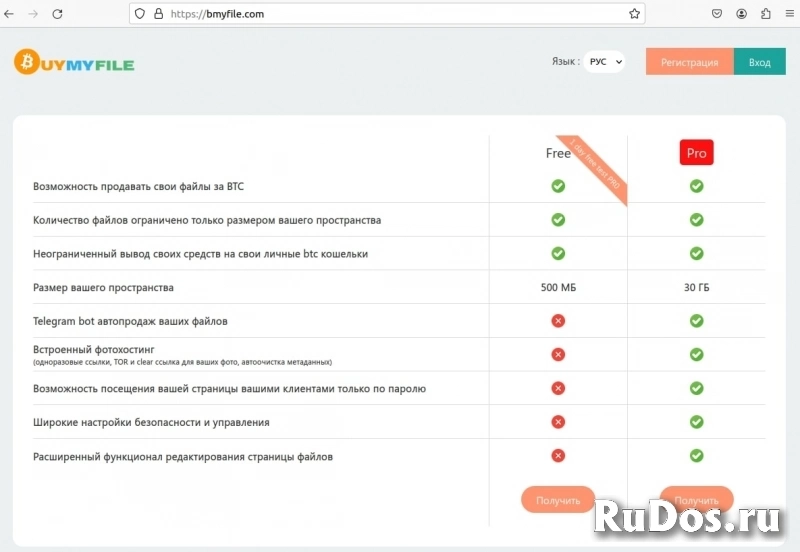This screenshot has height=552, width=800.
Task: Open the Pocket save icon in toolbar
Action: [717, 14]
